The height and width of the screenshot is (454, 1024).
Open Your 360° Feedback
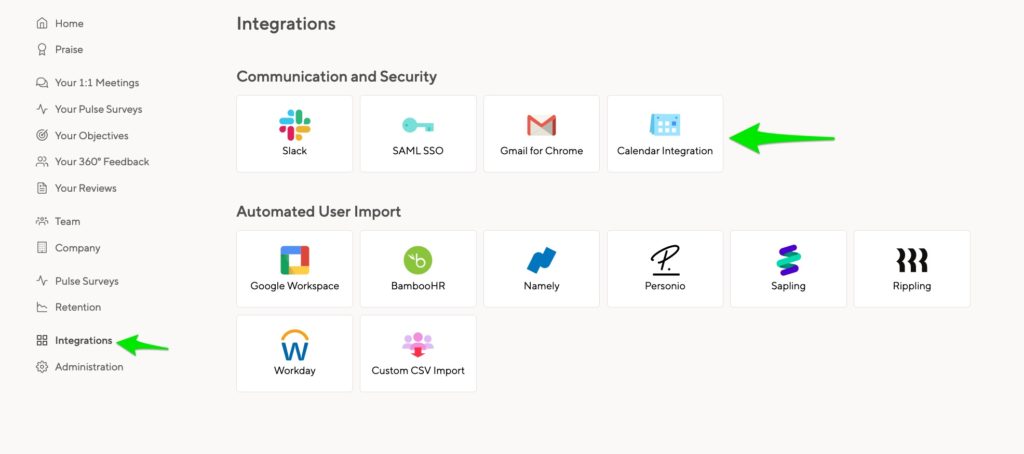pos(102,162)
